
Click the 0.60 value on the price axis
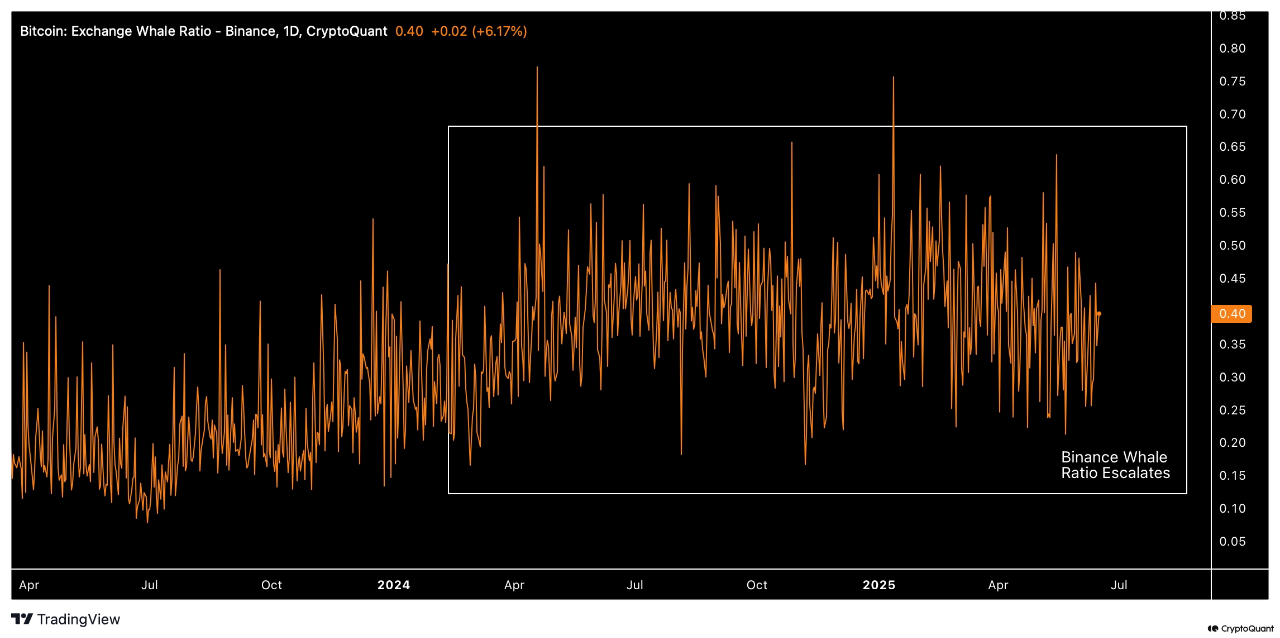coord(1232,180)
